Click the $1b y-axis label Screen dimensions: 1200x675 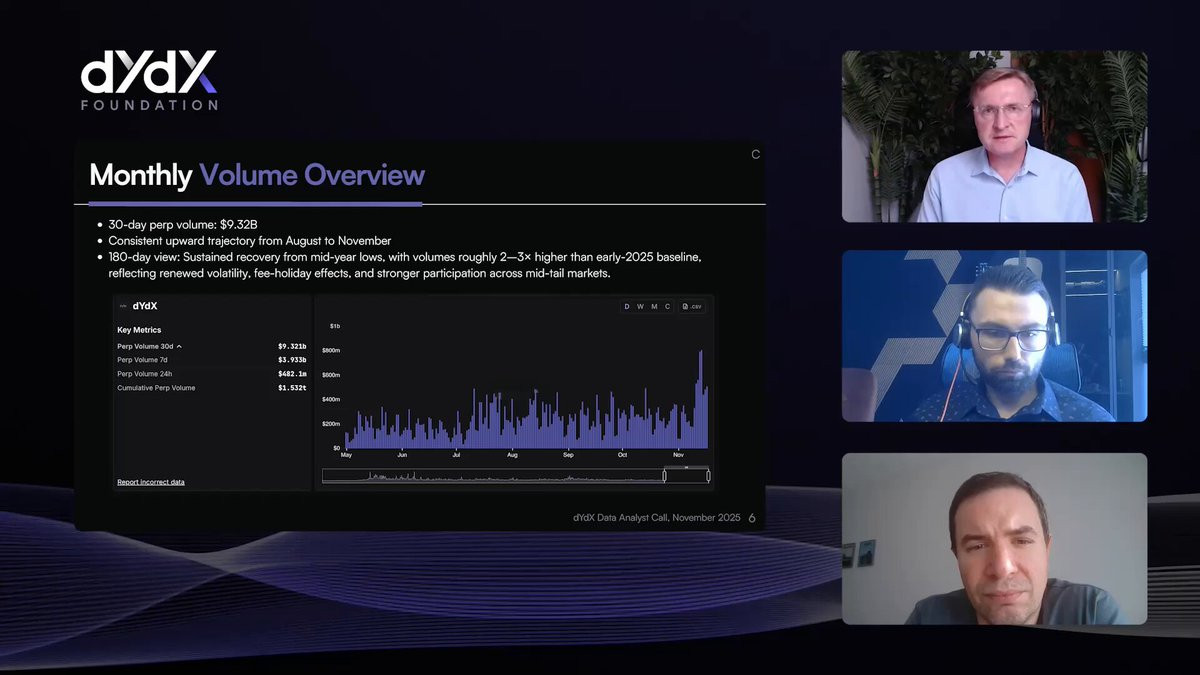(x=335, y=326)
